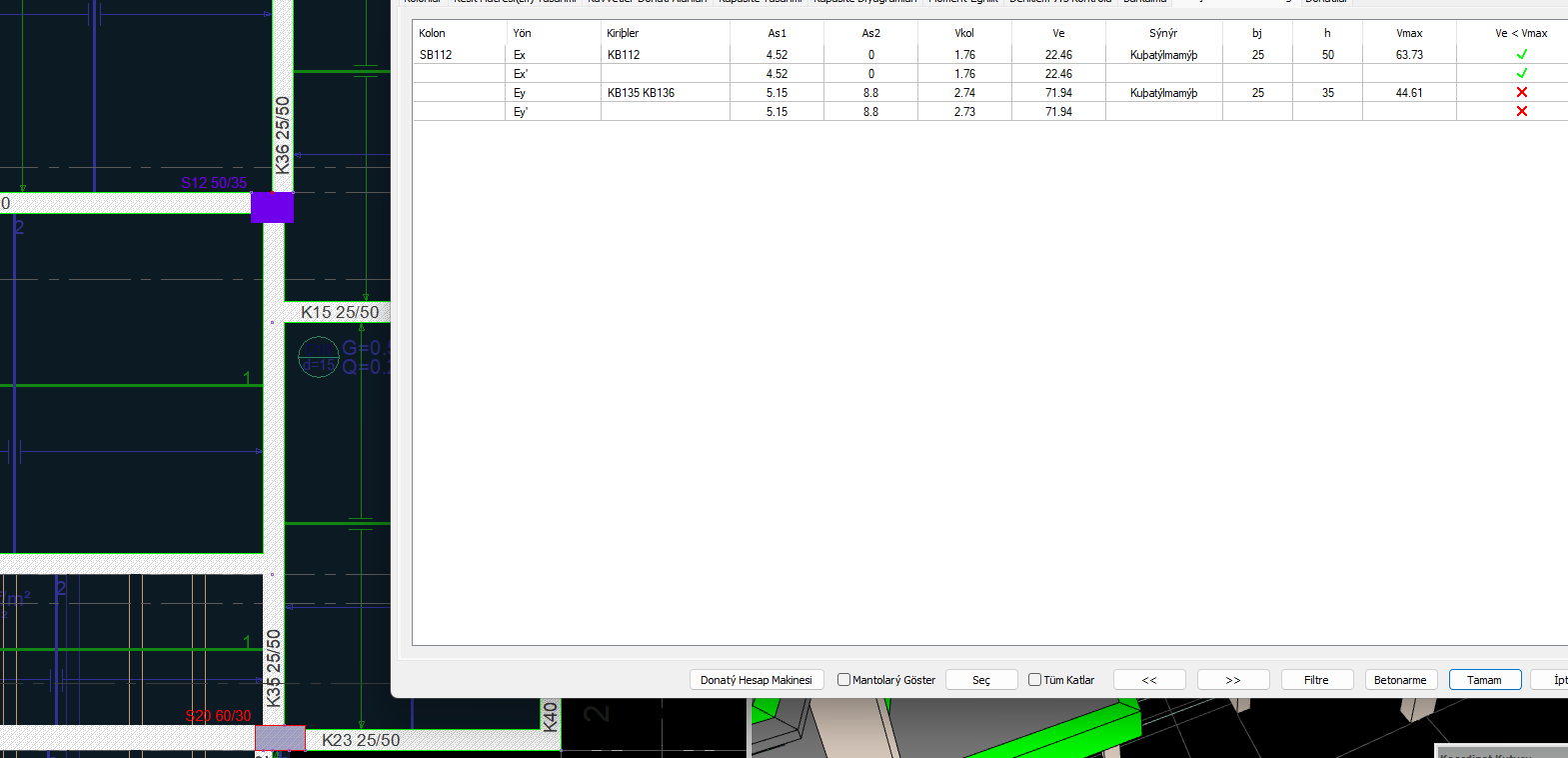
Task: Select the K40 beam label in the plan
Action: [550, 716]
